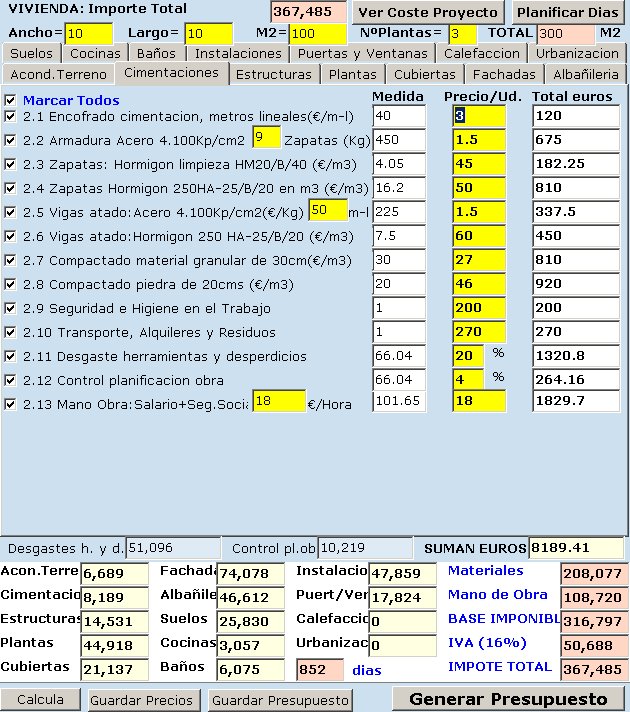Image resolution: width=630 pixels, height=712 pixels.
Task: Open Puertas y Ventanas tab
Action: 362,54
